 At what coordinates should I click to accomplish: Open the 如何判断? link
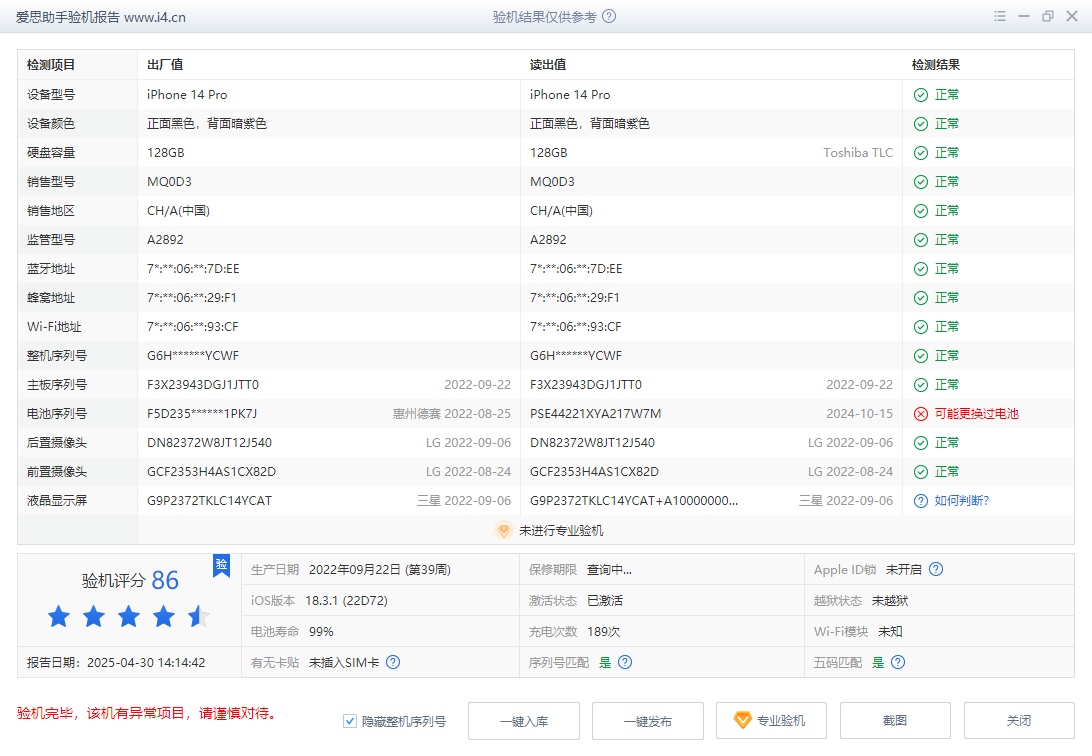click(962, 501)
